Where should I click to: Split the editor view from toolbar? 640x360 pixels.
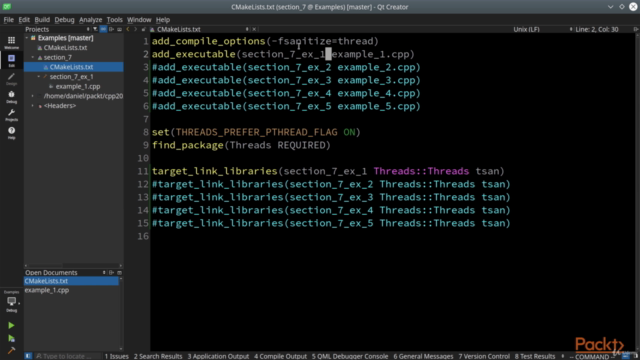tap(636, 29)
